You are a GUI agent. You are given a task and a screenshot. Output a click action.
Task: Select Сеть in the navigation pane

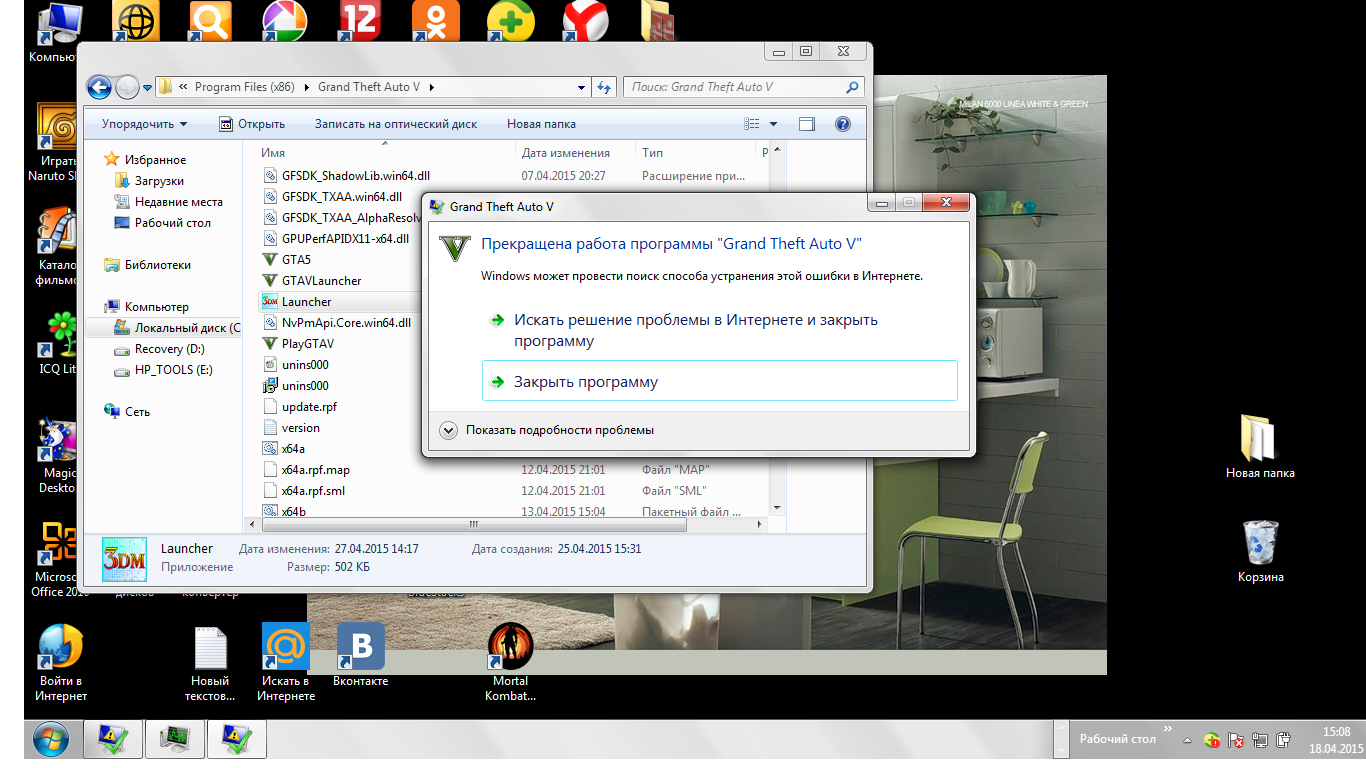127,412
